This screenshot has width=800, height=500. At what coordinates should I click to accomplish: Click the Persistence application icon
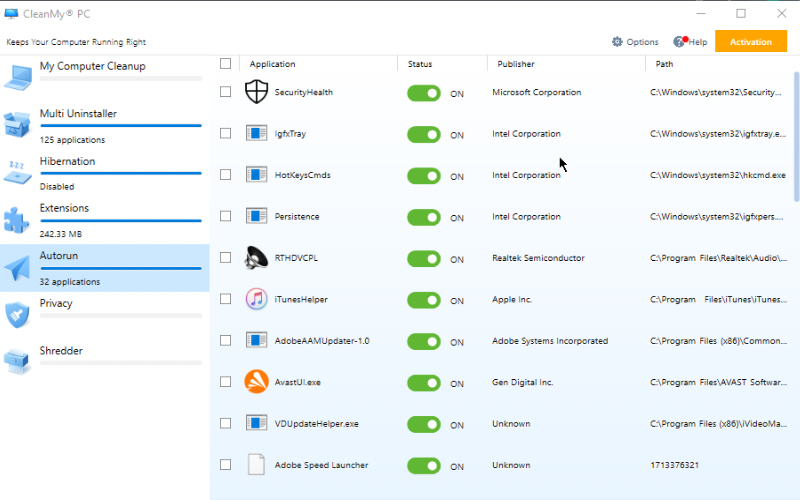(256, 216)
